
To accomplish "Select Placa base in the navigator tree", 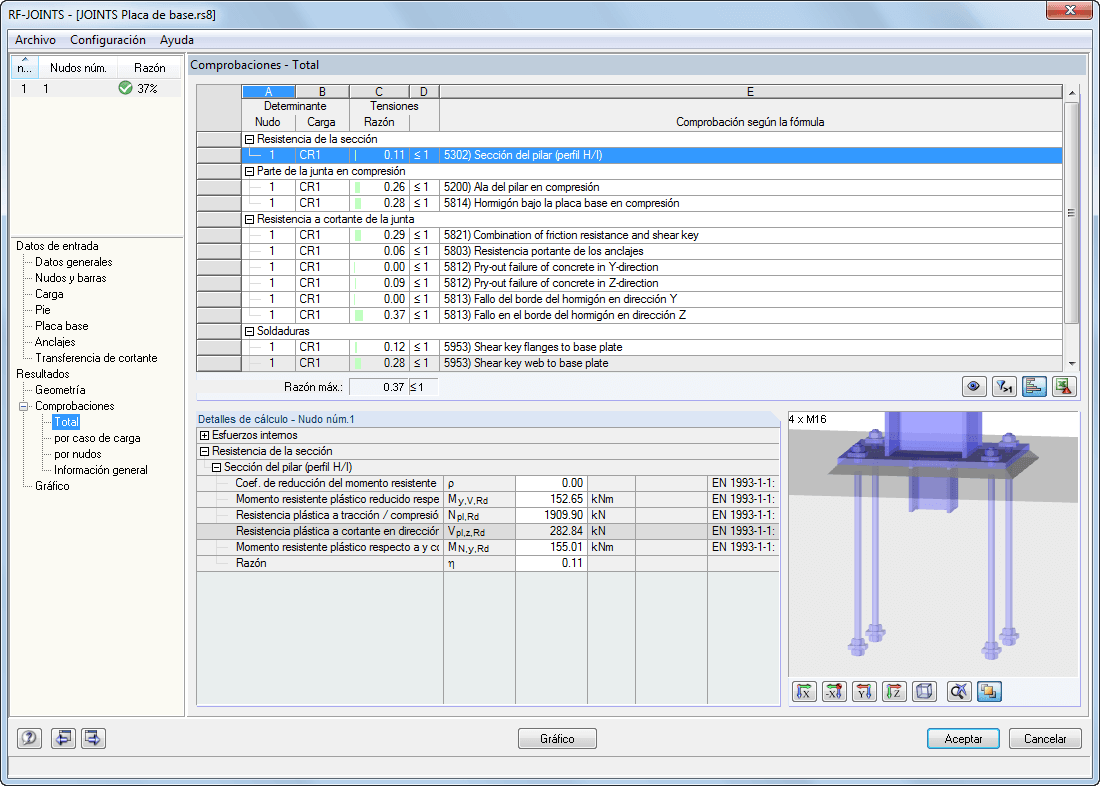I will click(x=62, y=326).
